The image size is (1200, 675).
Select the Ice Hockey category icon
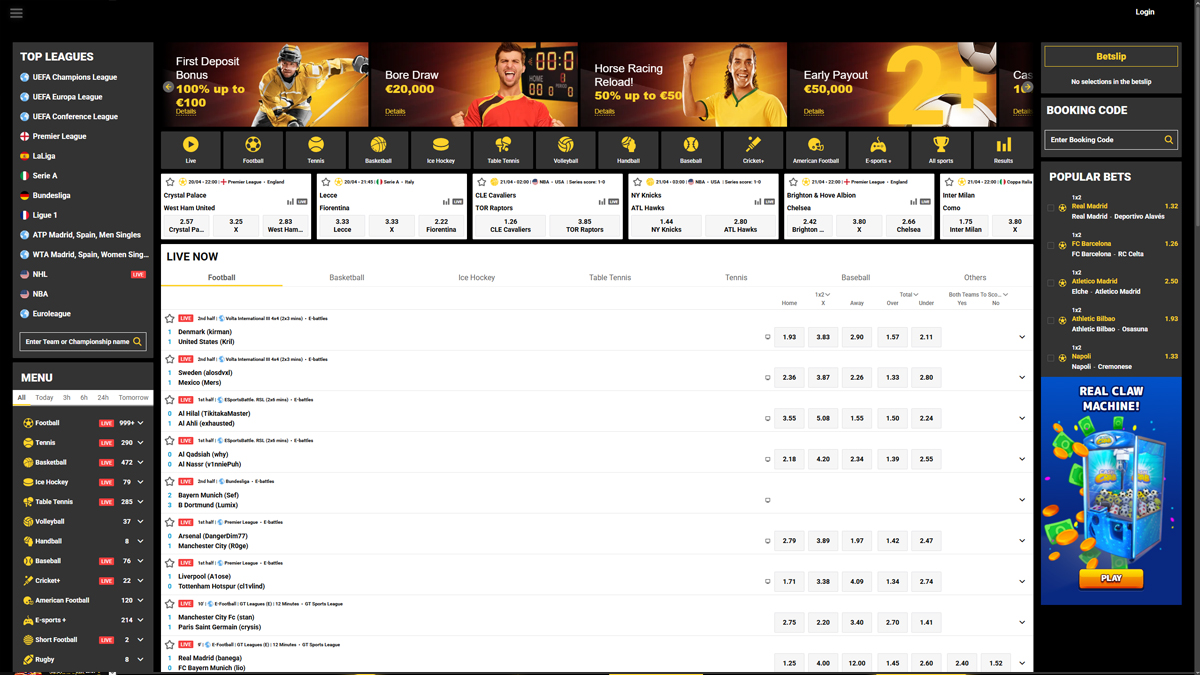441,145
